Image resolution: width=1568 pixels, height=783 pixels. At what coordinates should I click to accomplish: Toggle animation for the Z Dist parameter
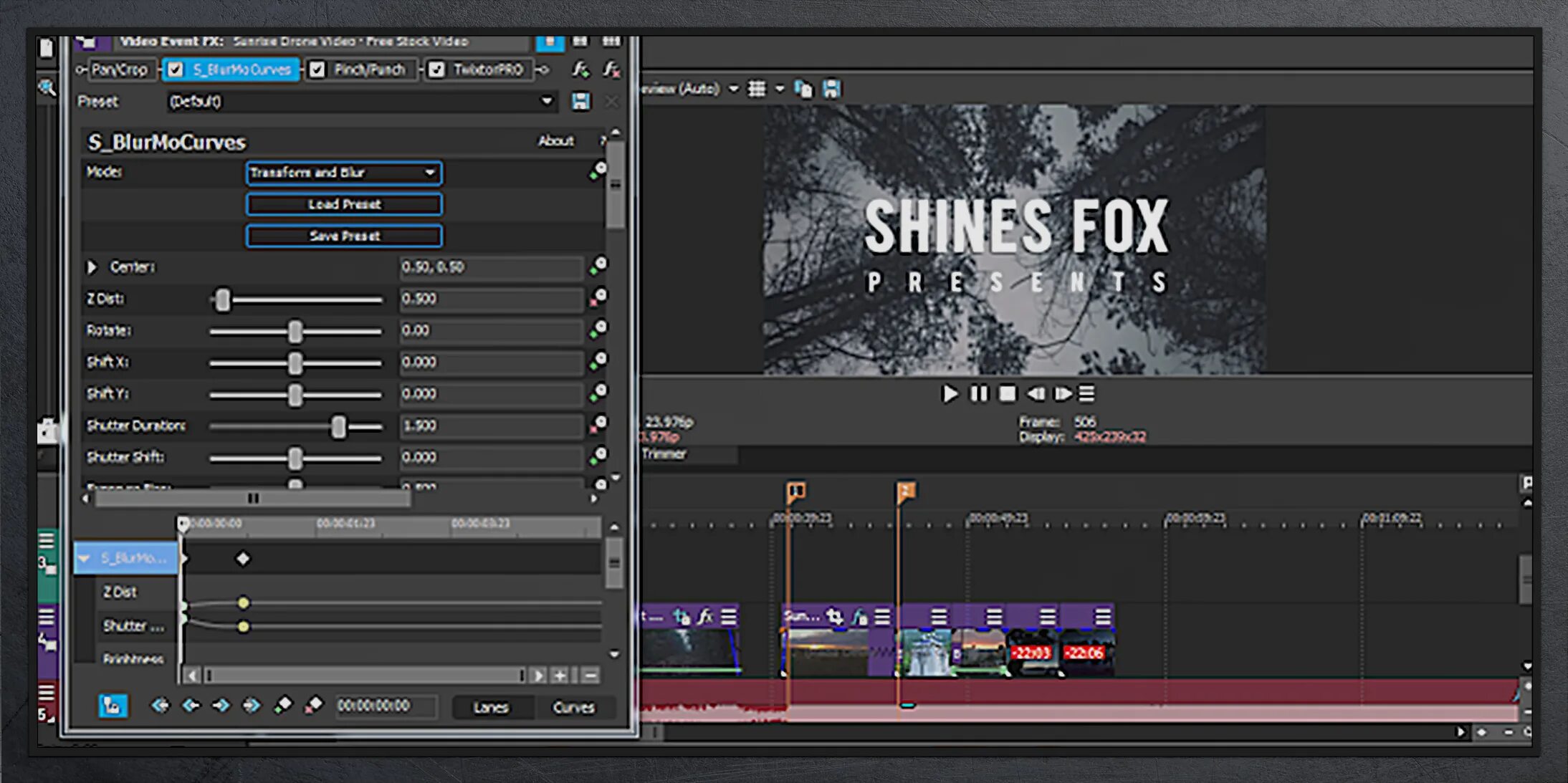tap(598, 298)
